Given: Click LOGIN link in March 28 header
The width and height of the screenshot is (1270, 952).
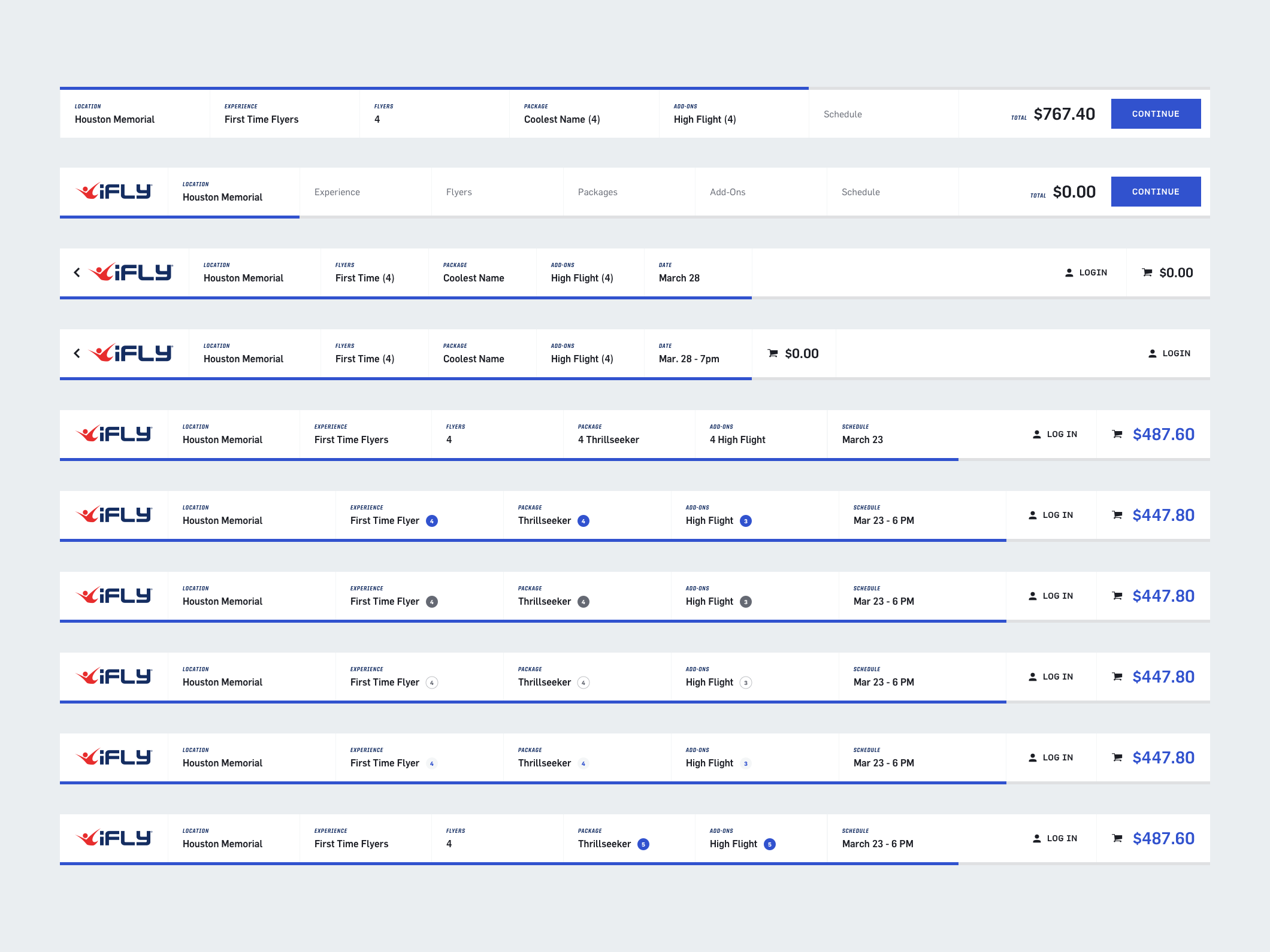Looking at the screenshot, I should (x=1093, y=272).
